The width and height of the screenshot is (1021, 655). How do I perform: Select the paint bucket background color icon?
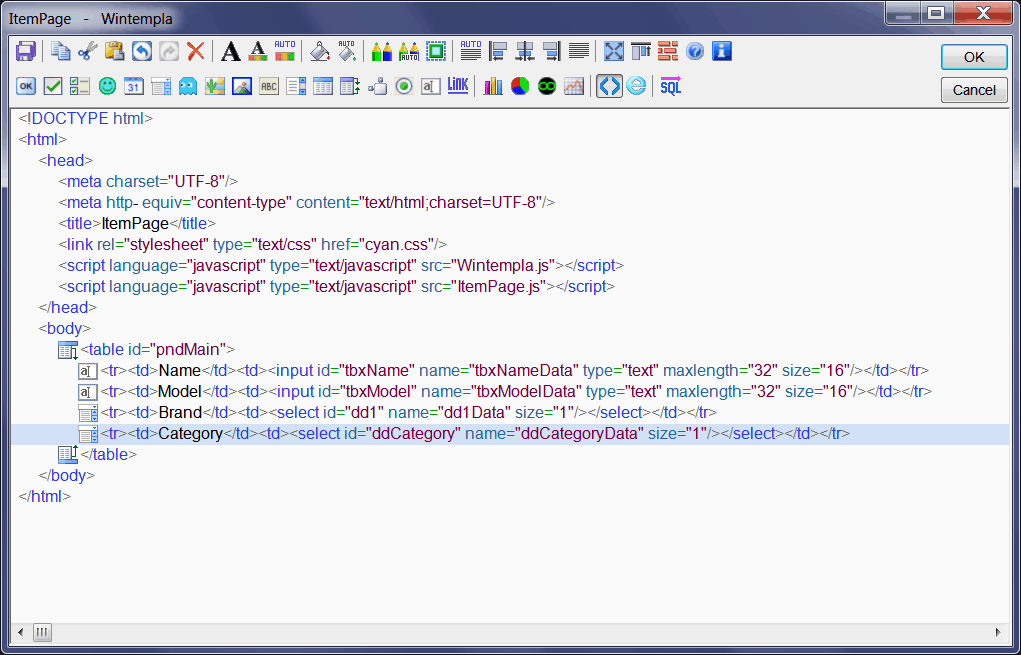click(320, 51)
